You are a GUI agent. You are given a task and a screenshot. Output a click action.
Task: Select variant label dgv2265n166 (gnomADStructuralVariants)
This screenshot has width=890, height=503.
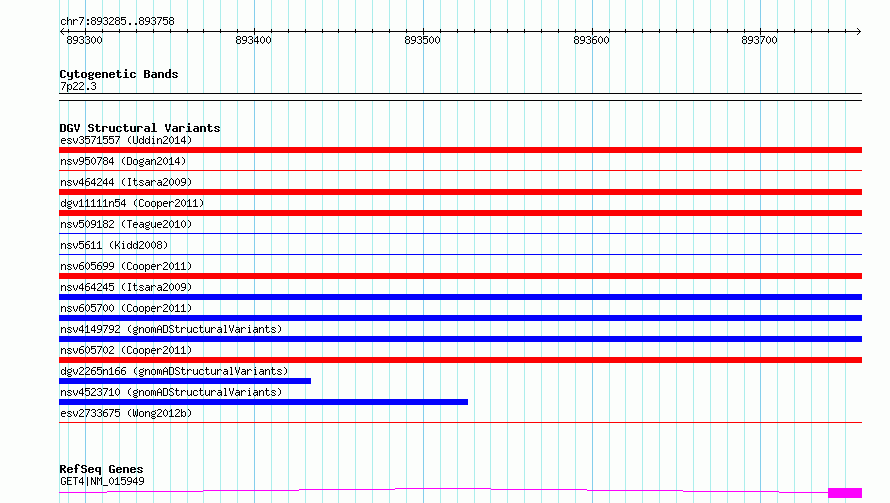(x=174, y=371)
